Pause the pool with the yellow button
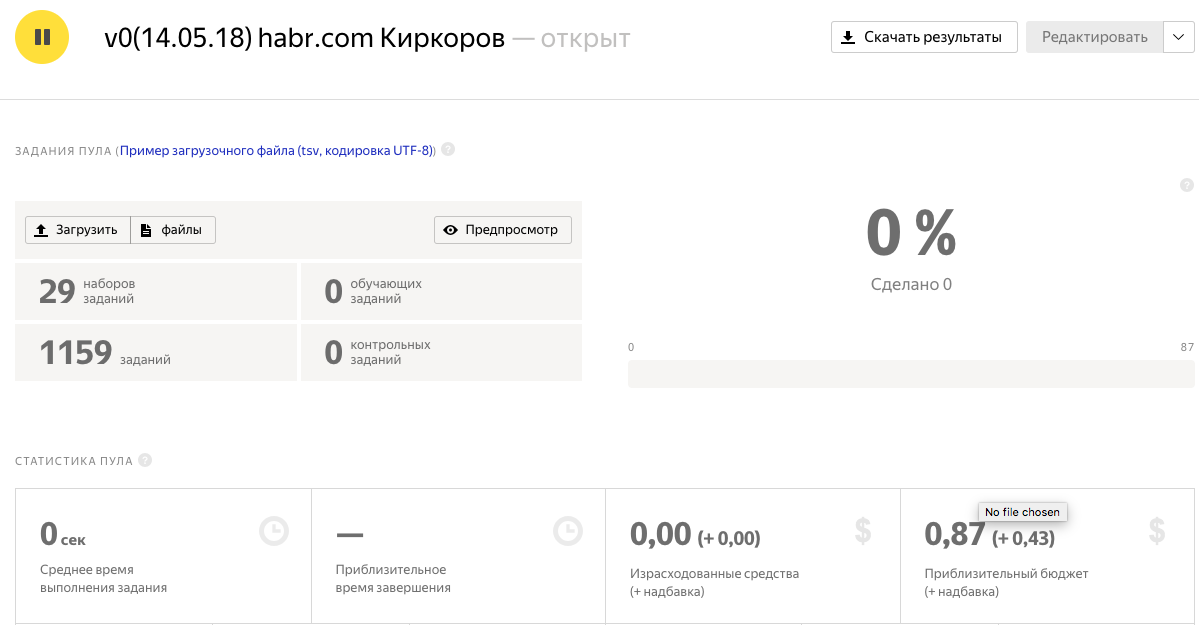 click(42, 38)
